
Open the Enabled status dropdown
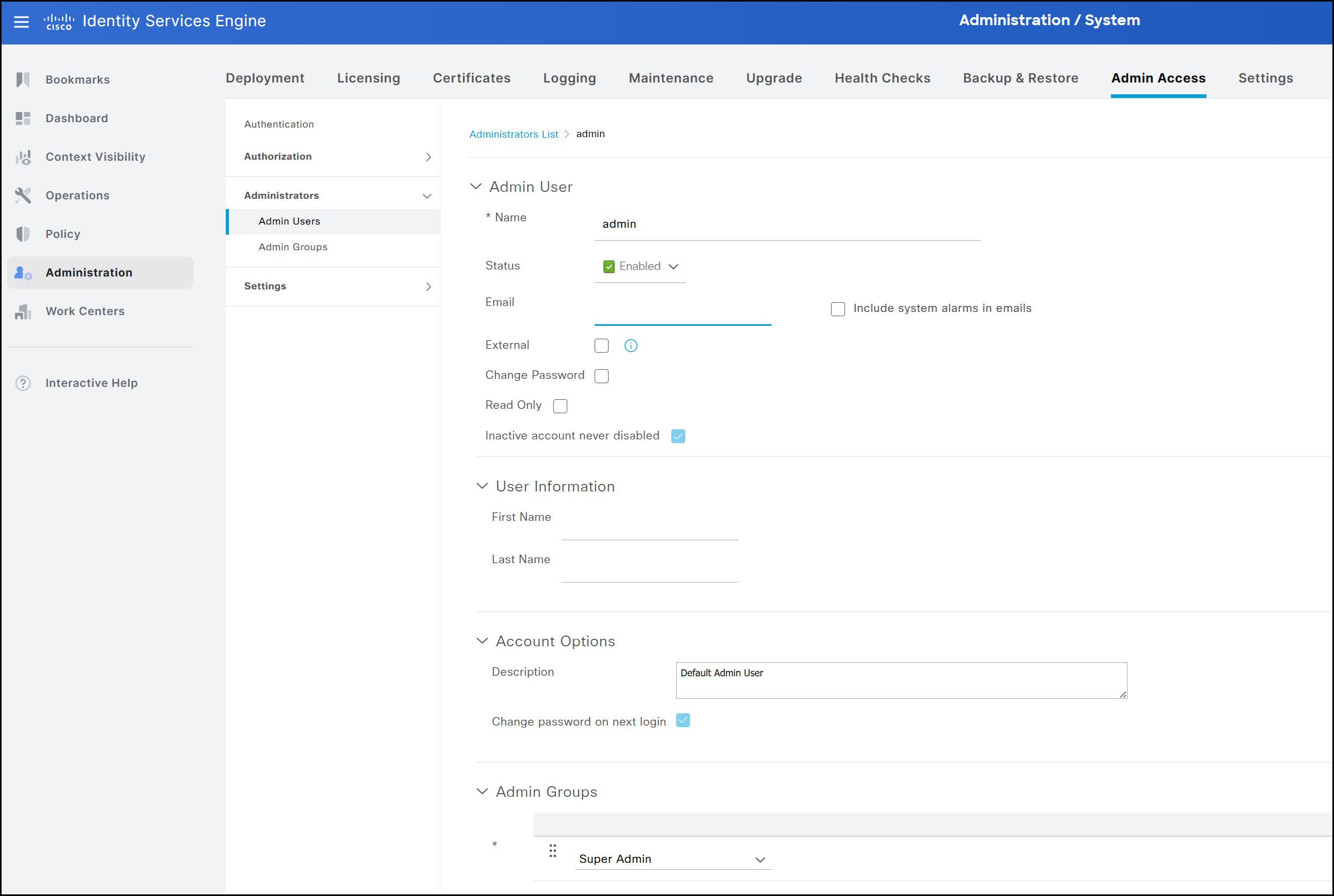[x=640, y=266]
